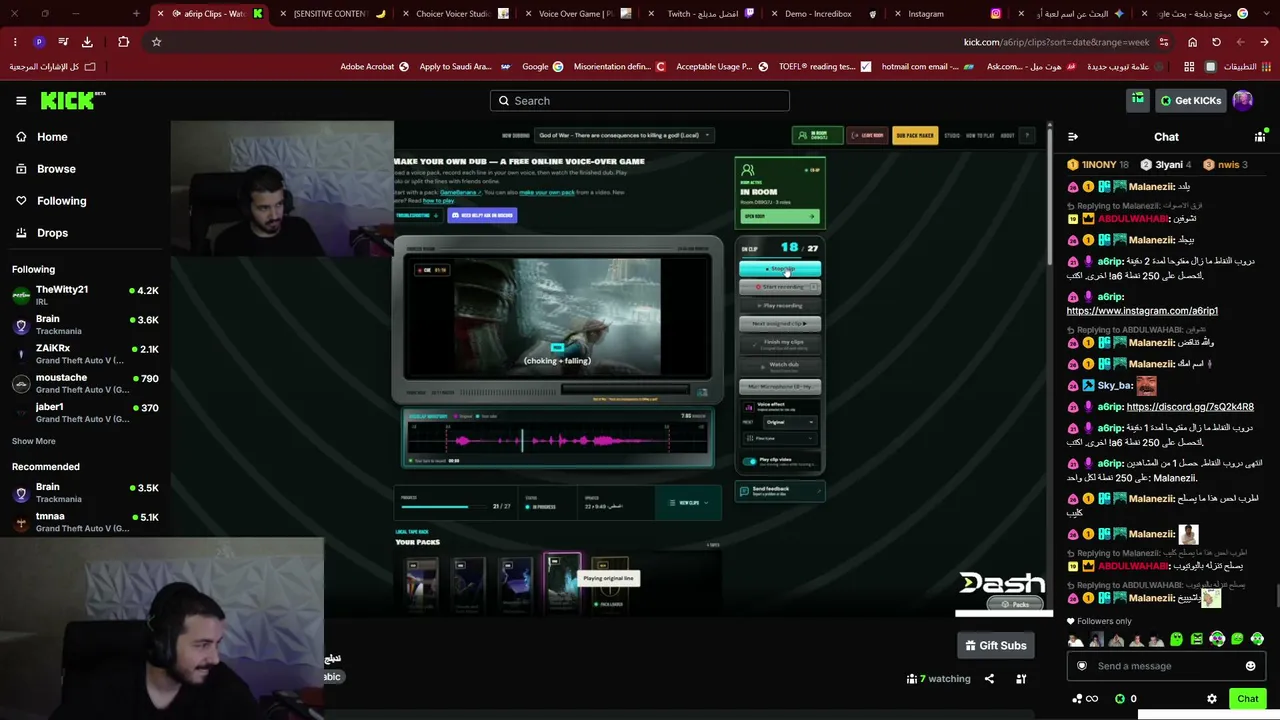Click the Gift Subs button

pos(996,646)
